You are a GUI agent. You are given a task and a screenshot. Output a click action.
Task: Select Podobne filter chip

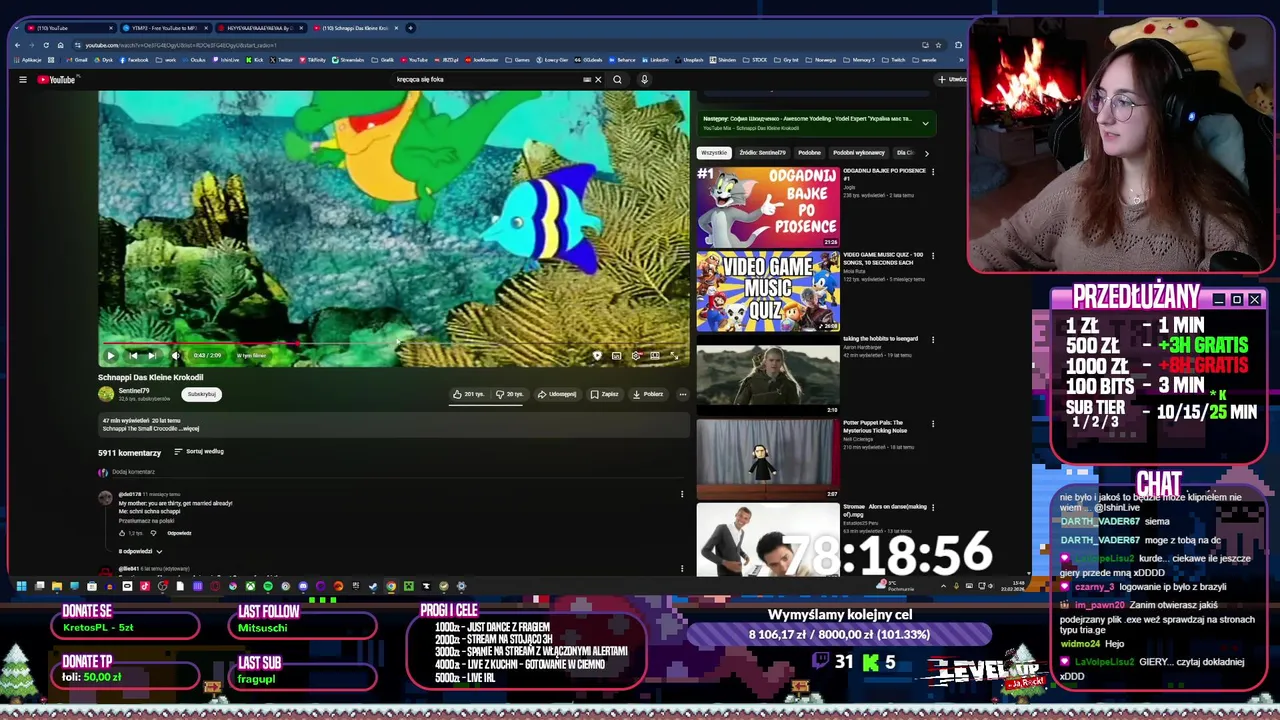coord(809,153)
